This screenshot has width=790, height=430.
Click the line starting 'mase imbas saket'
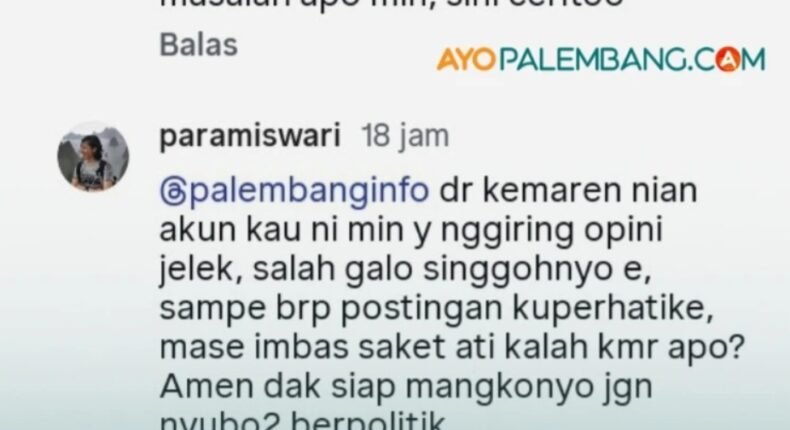452,347
